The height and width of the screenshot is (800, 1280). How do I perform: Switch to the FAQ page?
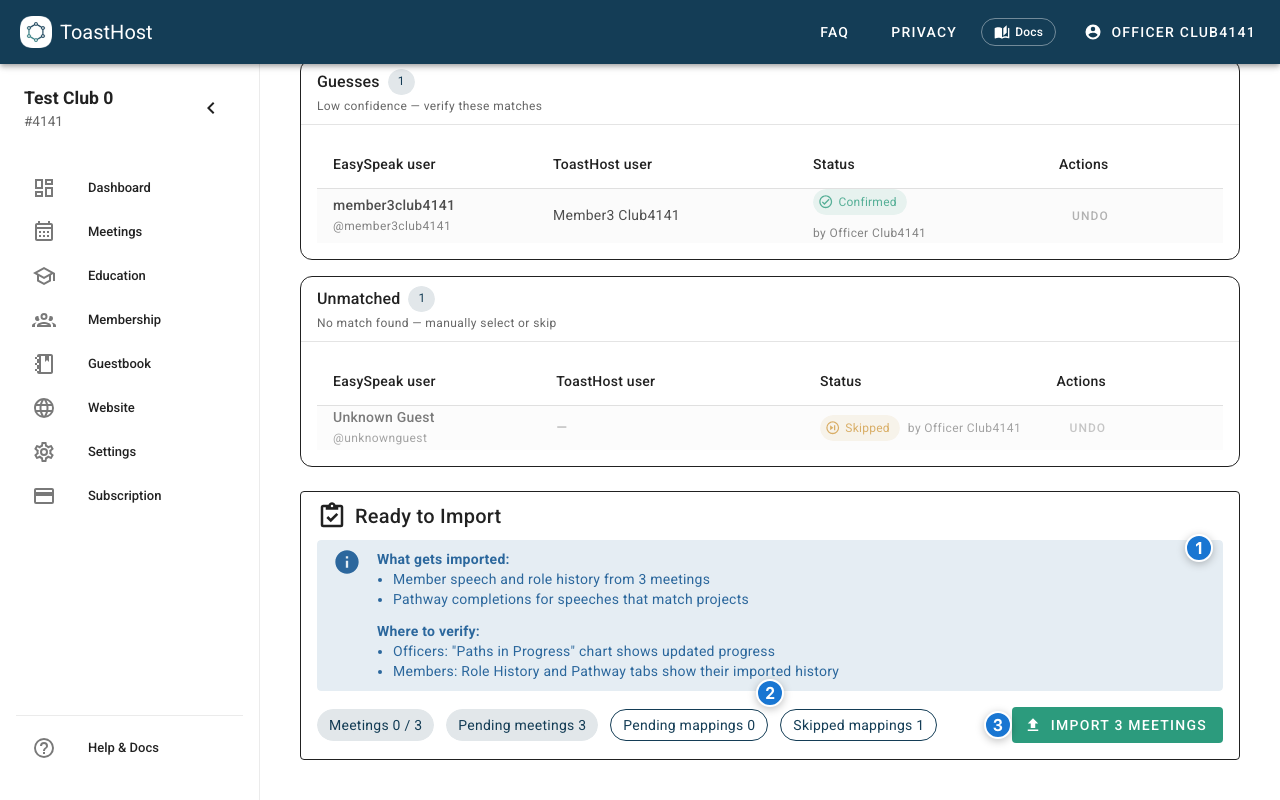[834, 31]
